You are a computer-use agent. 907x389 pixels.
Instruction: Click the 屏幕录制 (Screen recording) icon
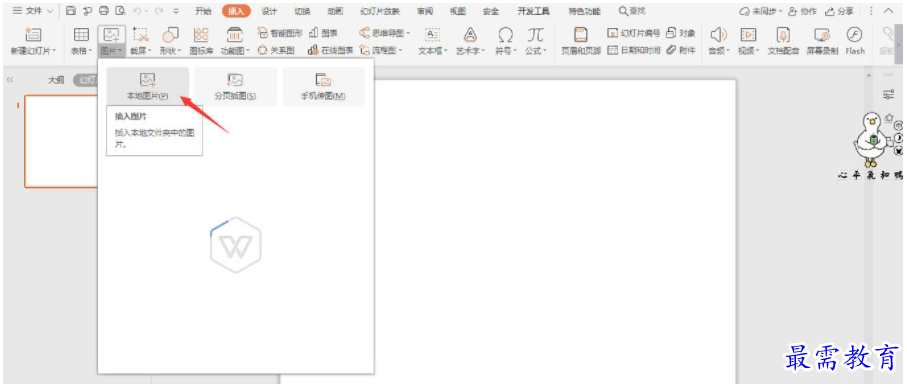click(822, 35)
